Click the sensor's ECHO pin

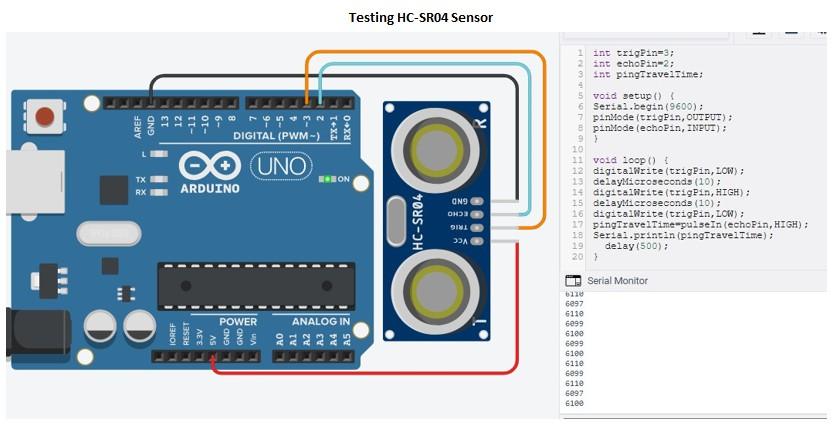pyautogui.click(x=477, y=214)
